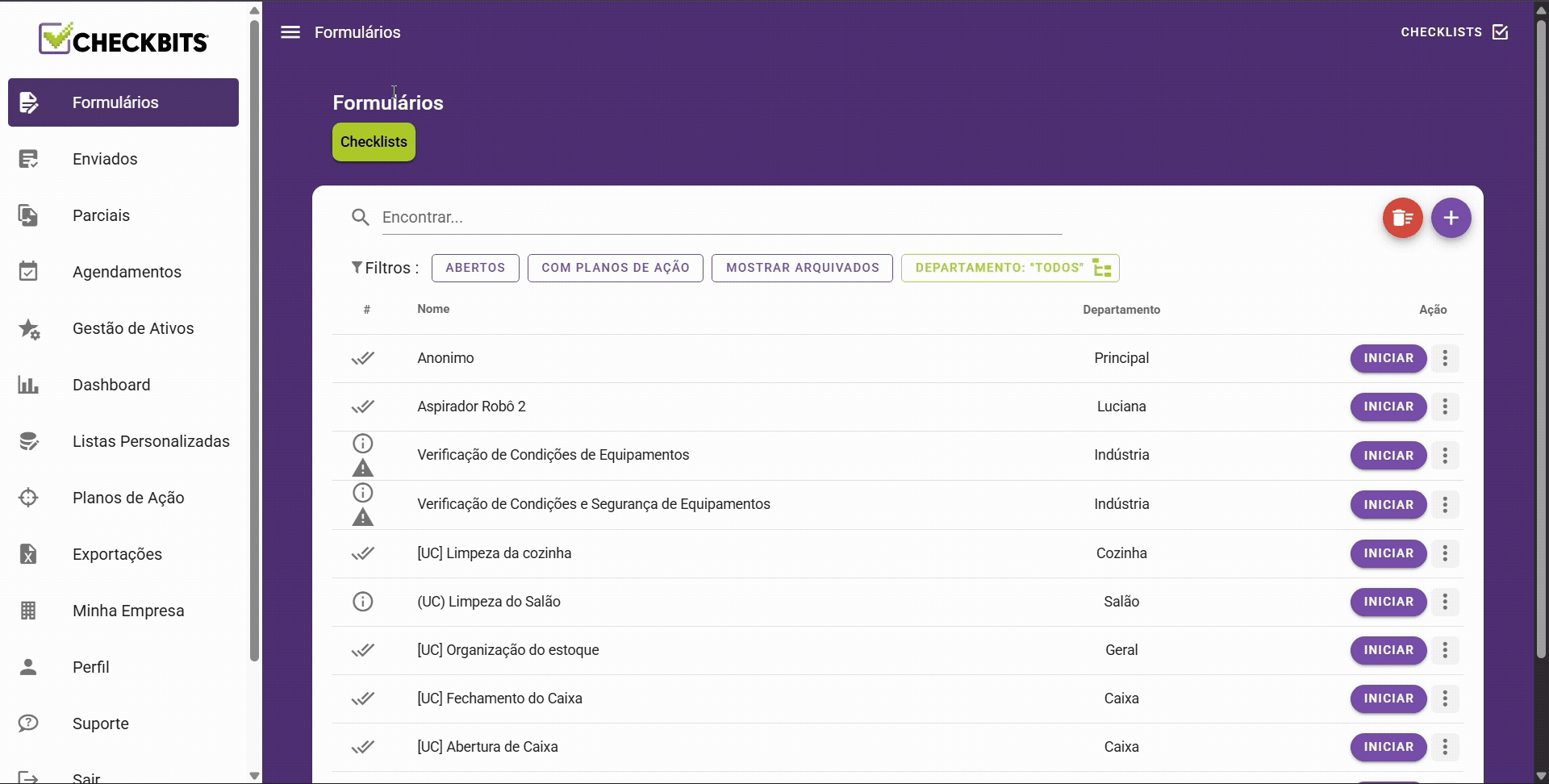Open the three-dot menu for Anonimo
The height and width of the screenshot is (784, 1549).
1444,358
